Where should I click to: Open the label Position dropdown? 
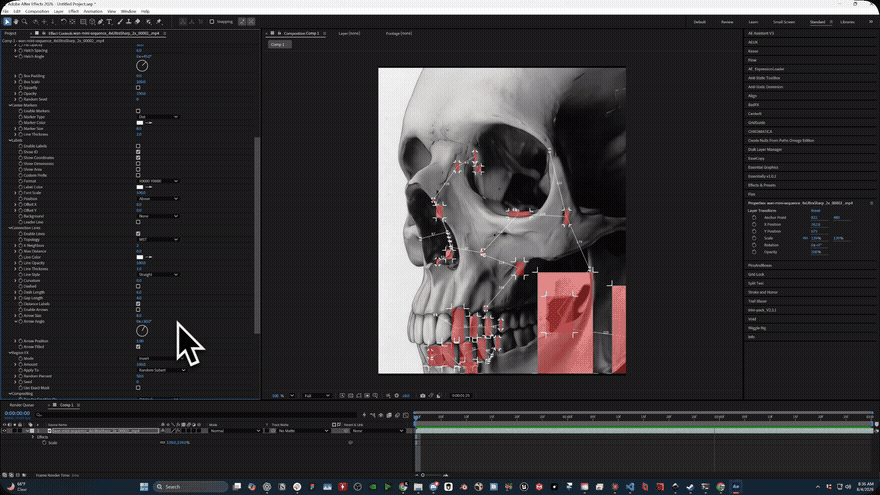(x=158, y=199)
